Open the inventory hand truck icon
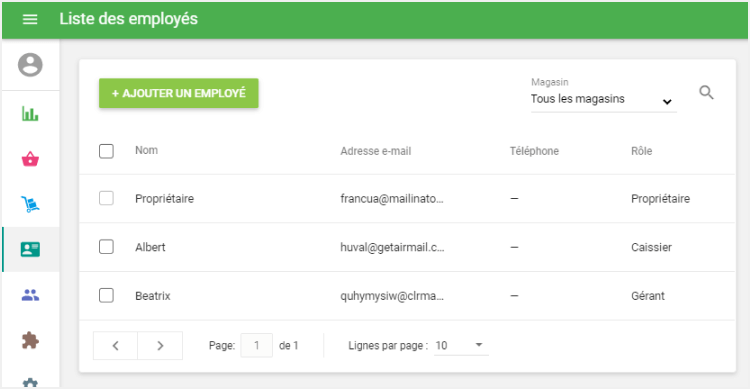The width and height of the screenshot is (750, 389). [30, 204]
